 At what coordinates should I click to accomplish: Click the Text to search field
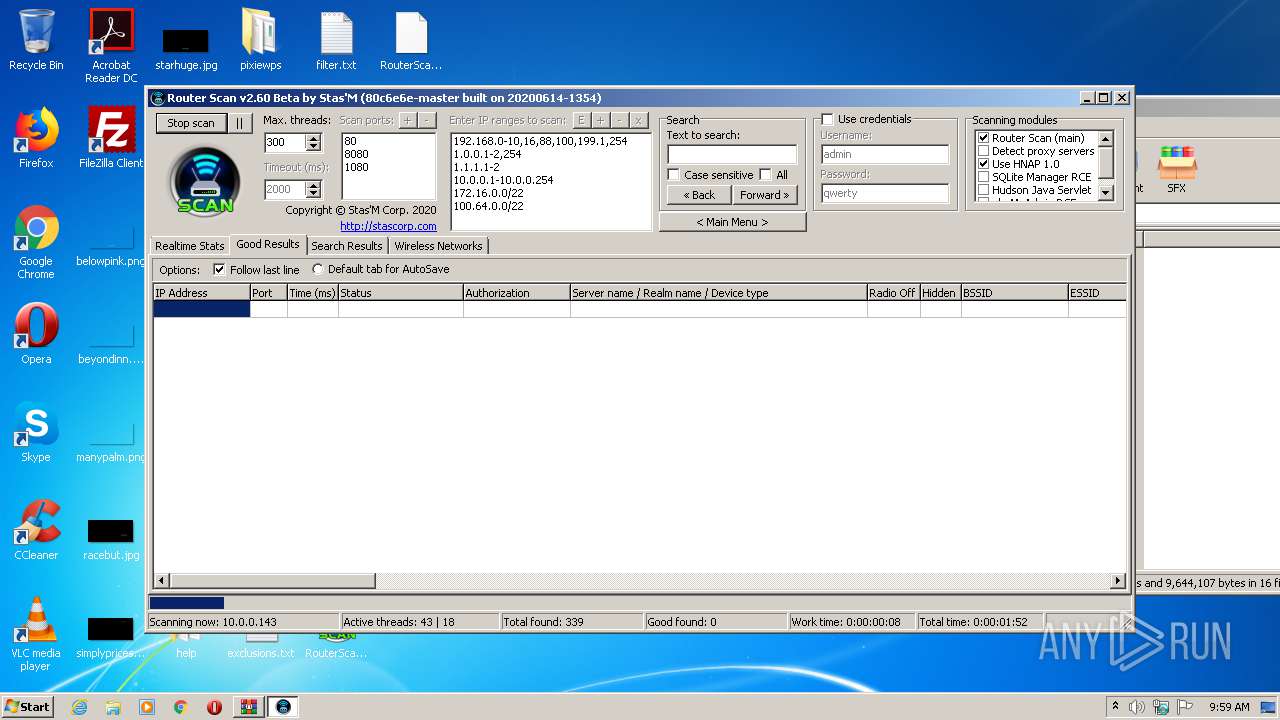tap(732, 154)
